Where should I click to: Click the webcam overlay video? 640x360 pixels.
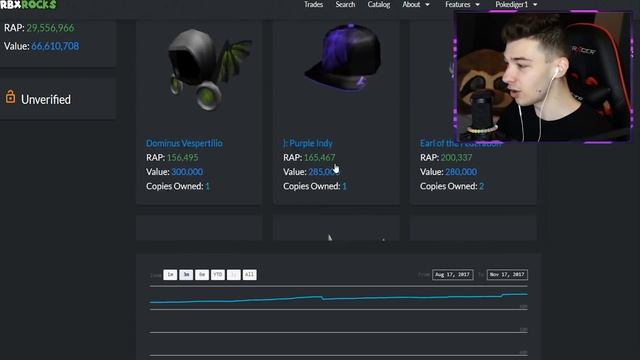pyautogui.click(x=543, y=77)
